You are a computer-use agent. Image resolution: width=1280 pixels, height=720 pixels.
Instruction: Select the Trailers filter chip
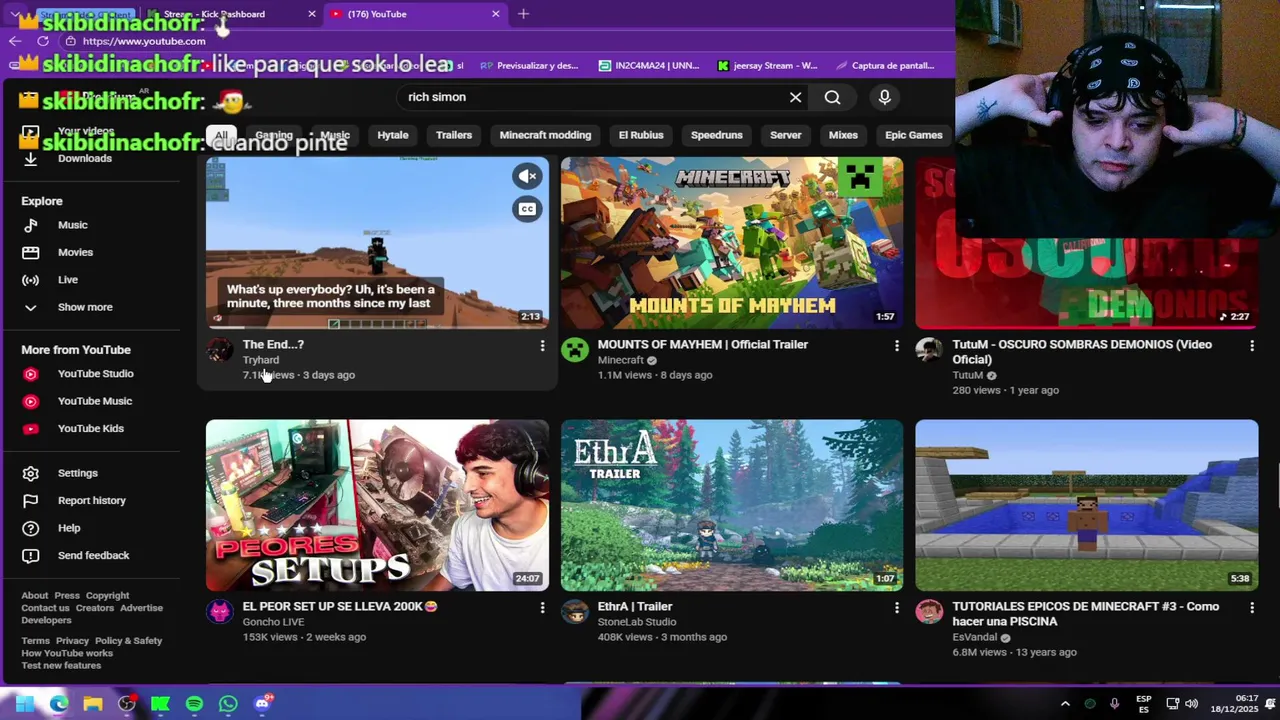coord(454,135)
